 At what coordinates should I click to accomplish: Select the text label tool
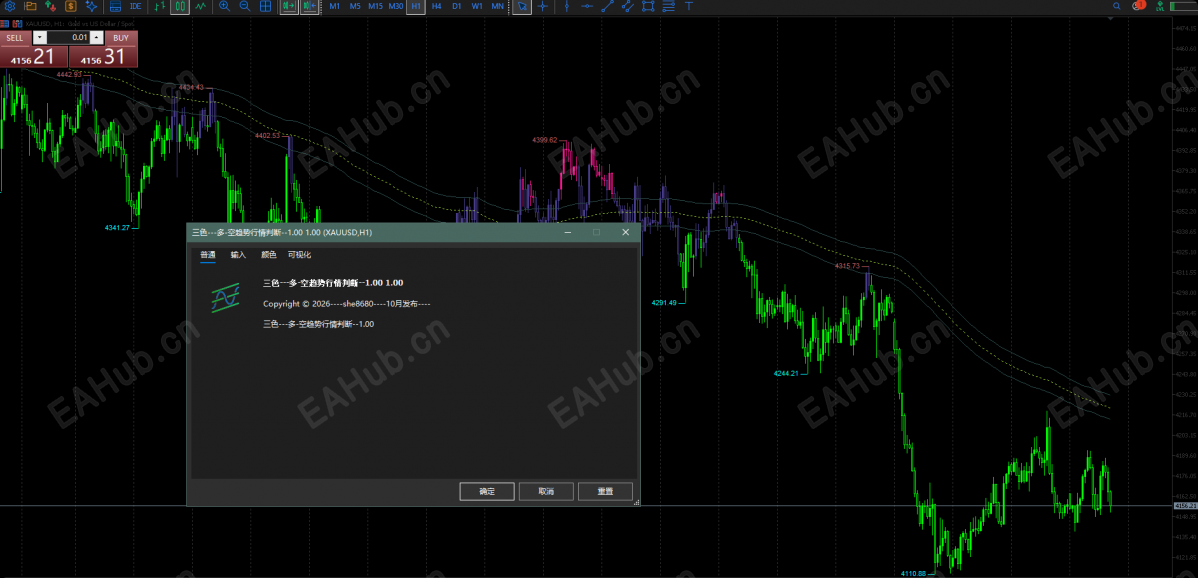pyautogui.click(x=689, y=6)
